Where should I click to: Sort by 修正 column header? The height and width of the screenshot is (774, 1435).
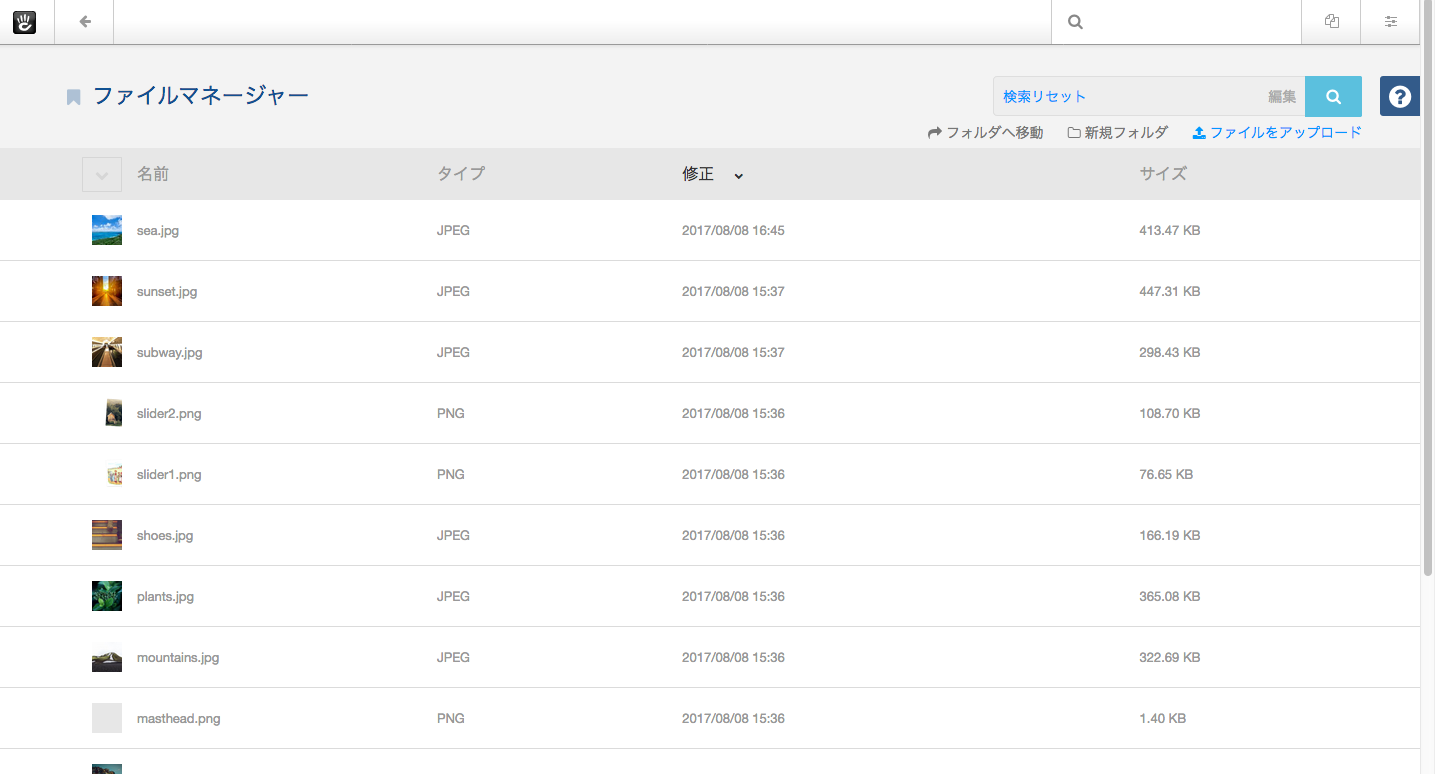point(698,174)
